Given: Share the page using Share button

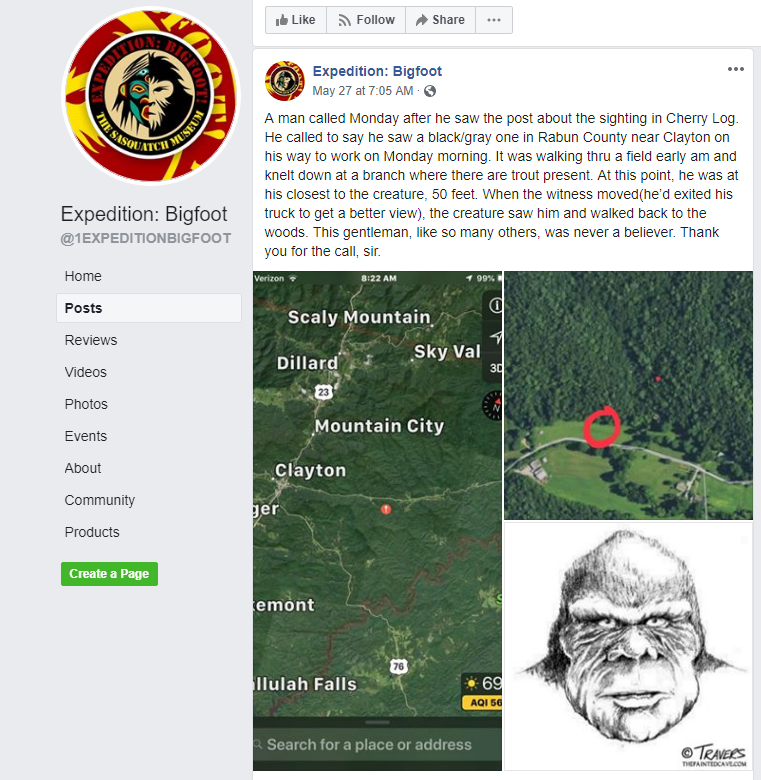Looking at the screenshot, I should pyautogui.click(x=440, y=20).
